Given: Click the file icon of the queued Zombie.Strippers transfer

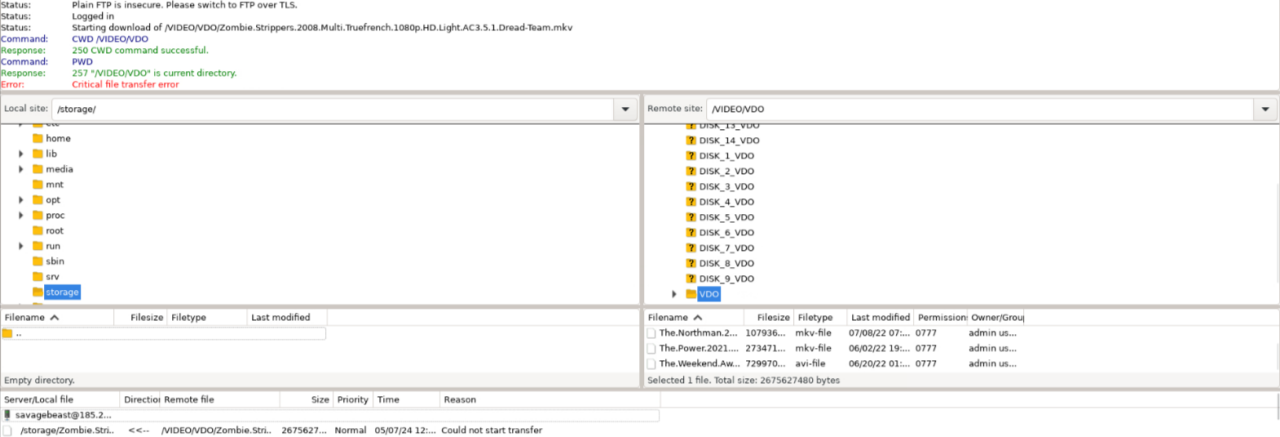Looking at the screenshot, I should [x=8, y=430].
